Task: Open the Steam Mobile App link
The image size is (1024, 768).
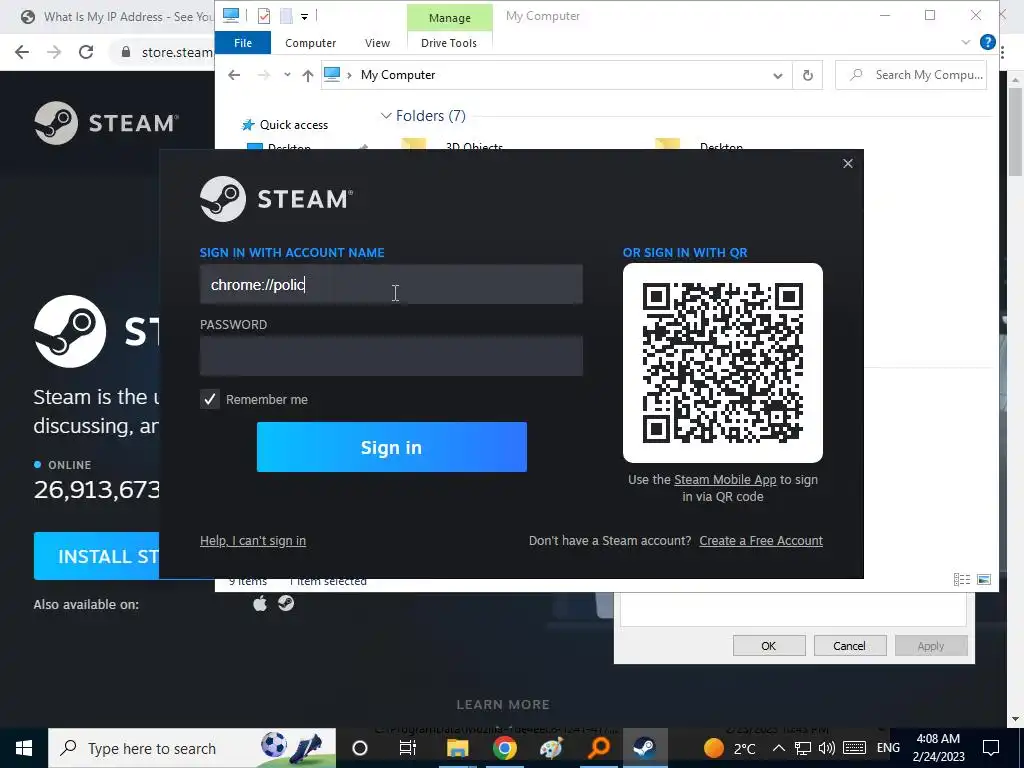Action: 725,479
